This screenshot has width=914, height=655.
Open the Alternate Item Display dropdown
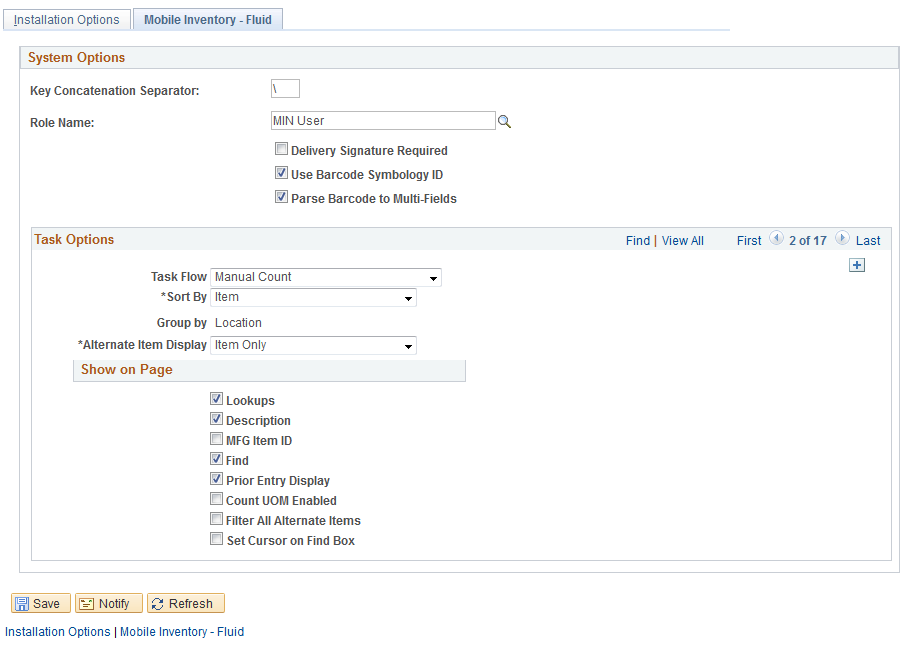[408, 345]
